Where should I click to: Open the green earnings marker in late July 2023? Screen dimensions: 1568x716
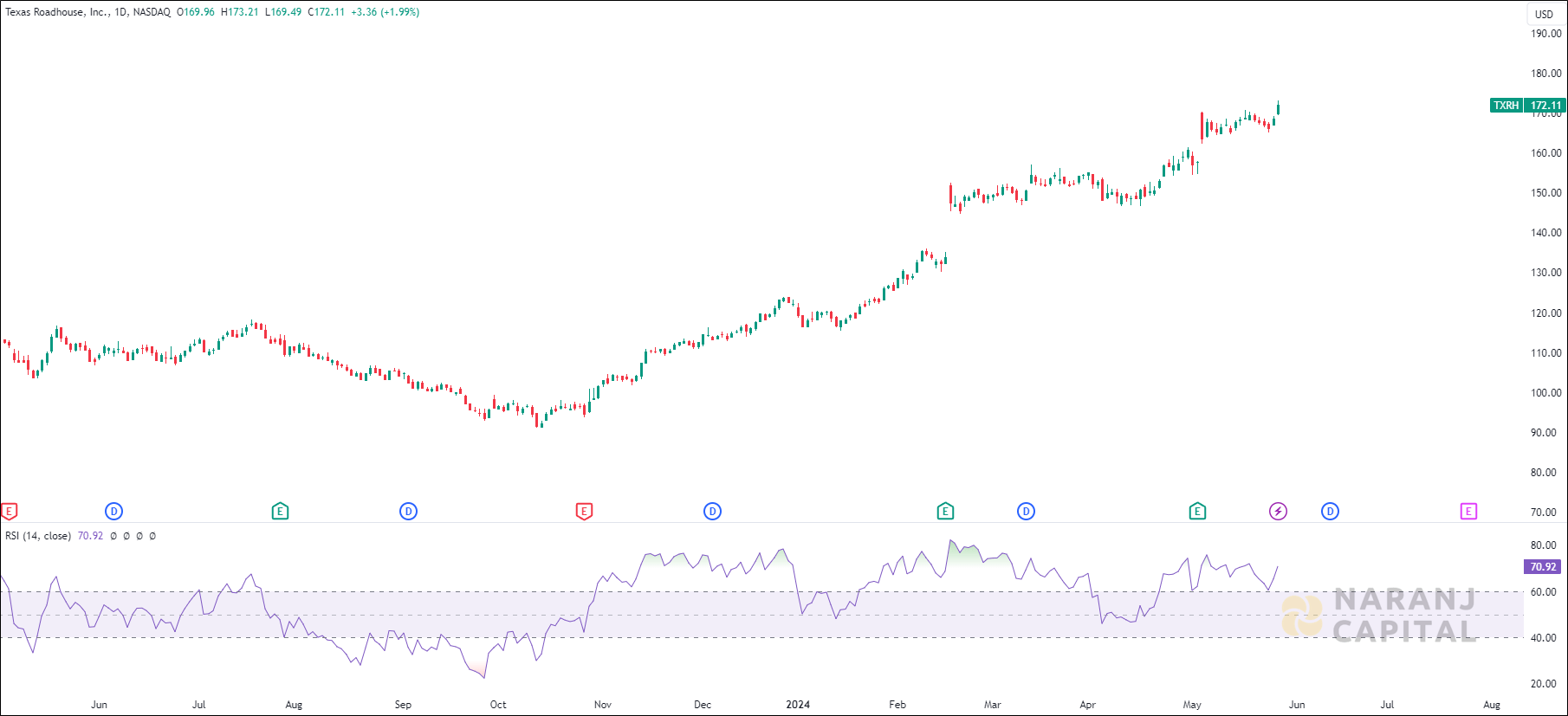(280, 512)
